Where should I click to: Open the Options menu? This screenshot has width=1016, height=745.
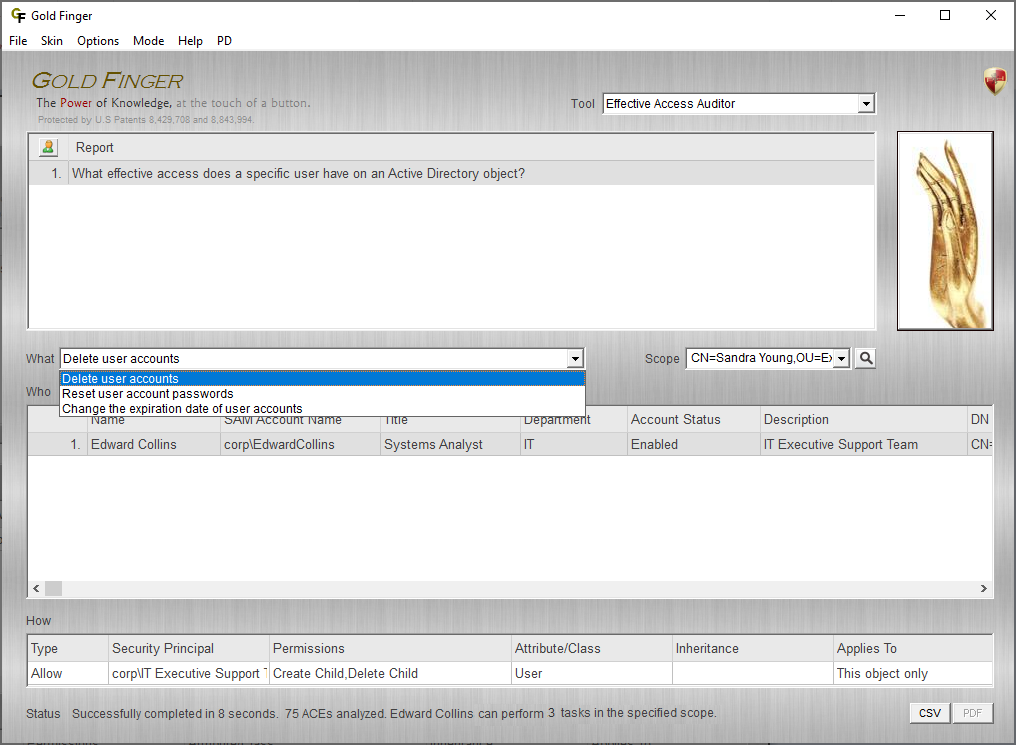coord(98,41)
